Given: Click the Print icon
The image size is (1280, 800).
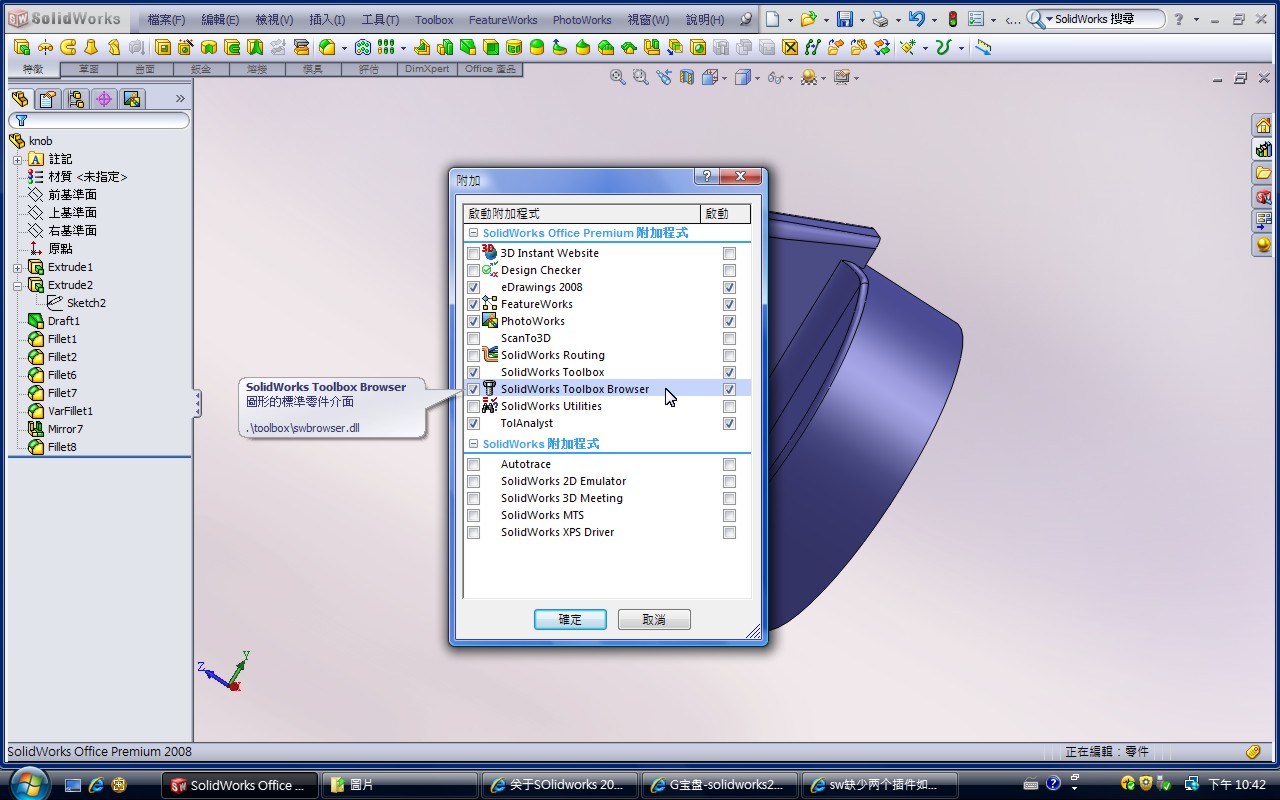Looking at the screenshot, I should [880, 19].
